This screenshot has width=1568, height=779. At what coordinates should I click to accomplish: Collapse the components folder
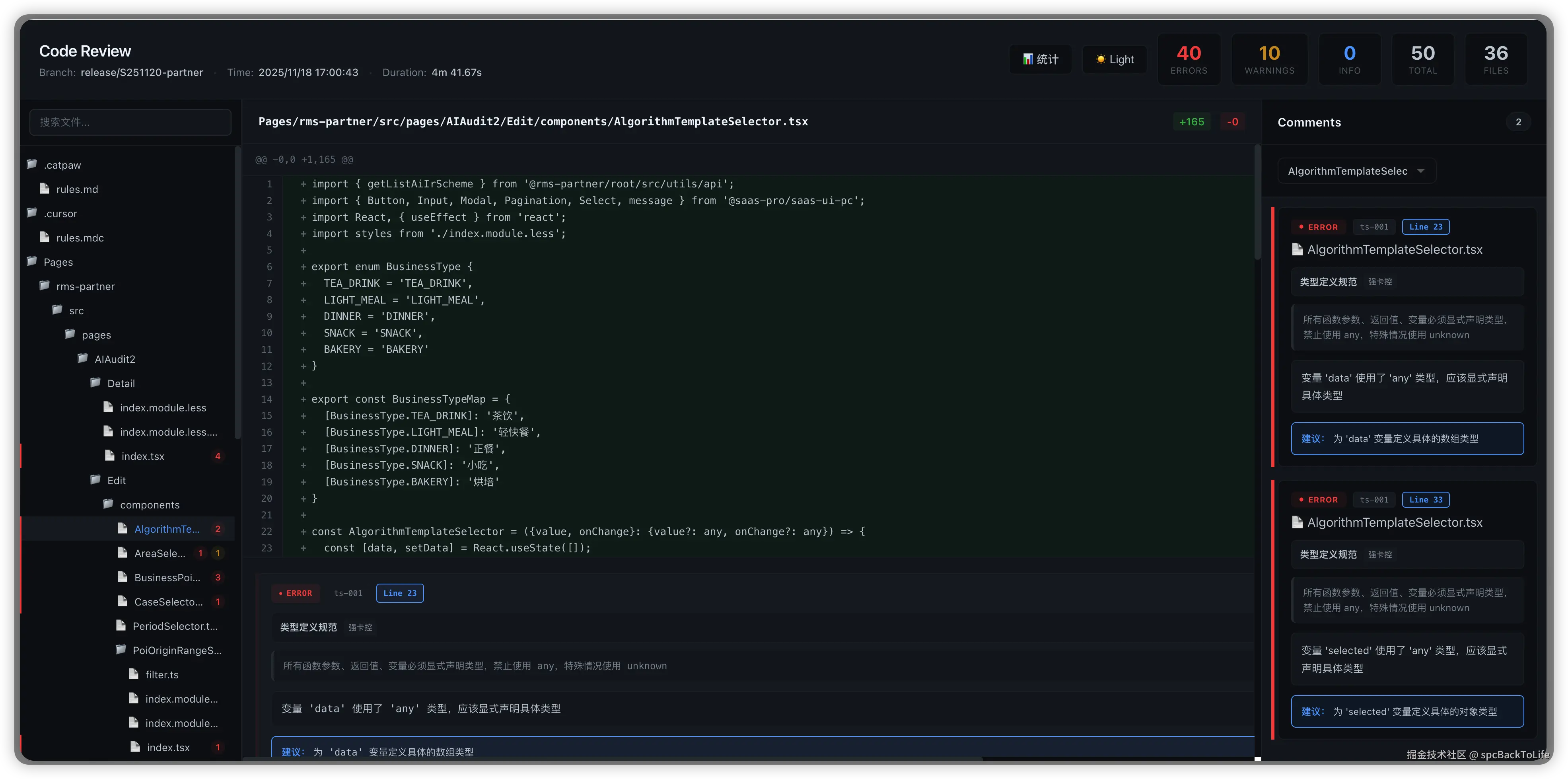pos(149,504)
